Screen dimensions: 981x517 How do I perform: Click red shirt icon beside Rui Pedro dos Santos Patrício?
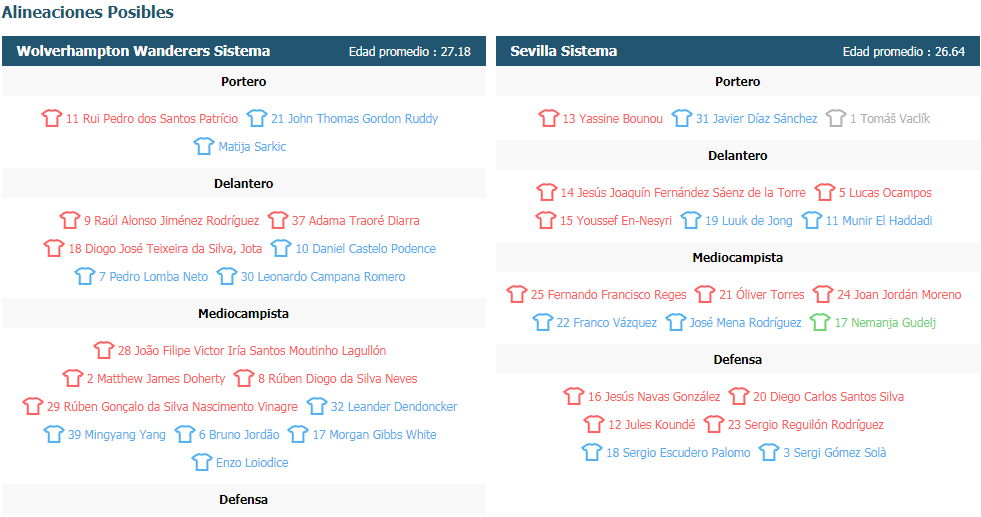(52, 118)
